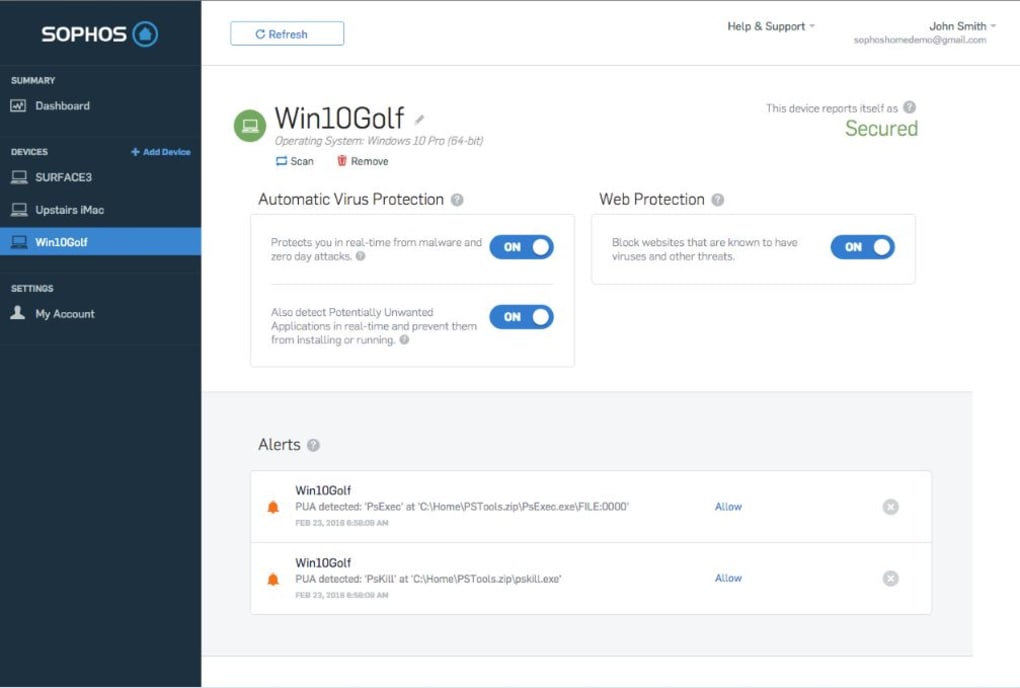
Task: Open help icon beside Alerts heading
Action: point(314,445)
